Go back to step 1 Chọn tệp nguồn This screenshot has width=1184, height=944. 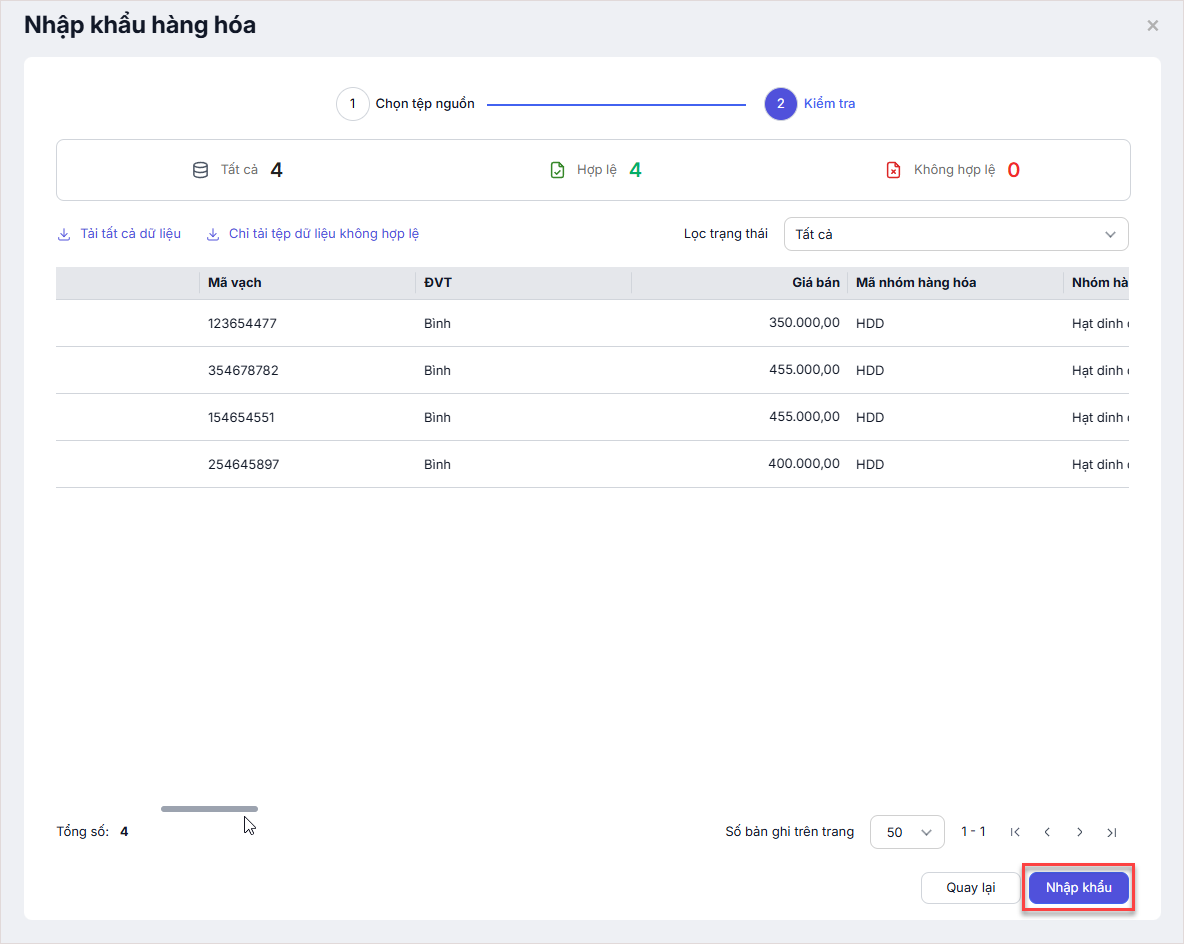353,104
